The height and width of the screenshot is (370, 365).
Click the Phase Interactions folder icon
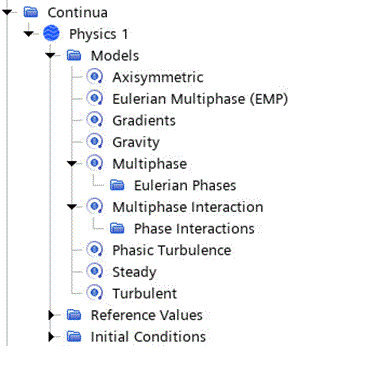(x=117, y=228)
